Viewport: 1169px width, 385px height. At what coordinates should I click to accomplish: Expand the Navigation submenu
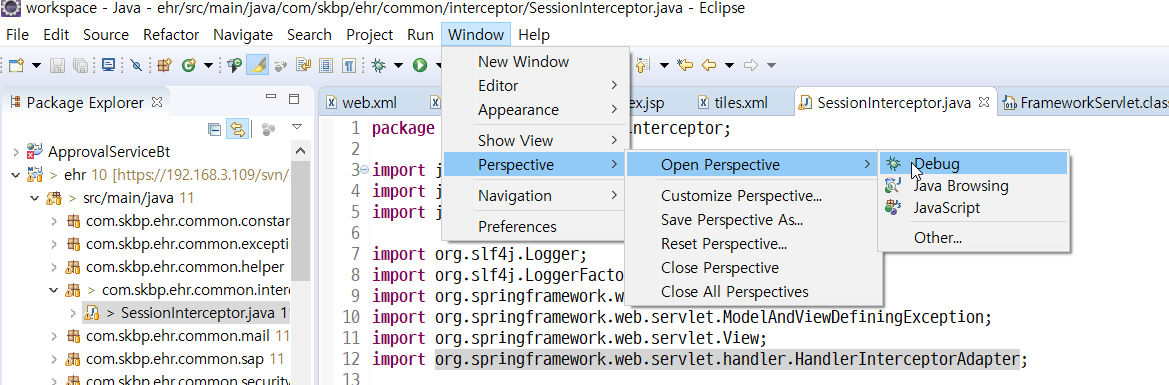(x=535, y=195)
